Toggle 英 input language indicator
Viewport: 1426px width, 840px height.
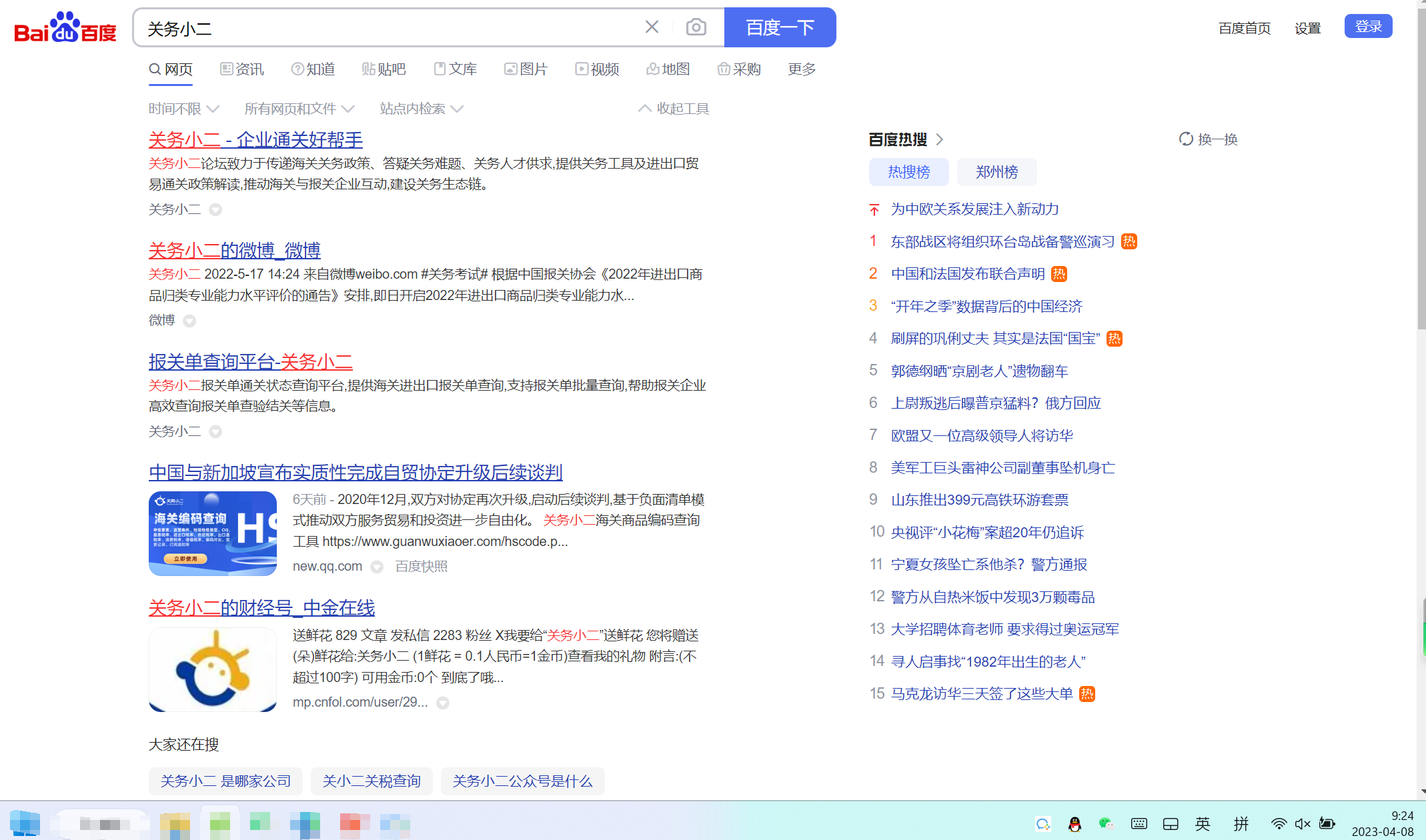coord(1203,824)
